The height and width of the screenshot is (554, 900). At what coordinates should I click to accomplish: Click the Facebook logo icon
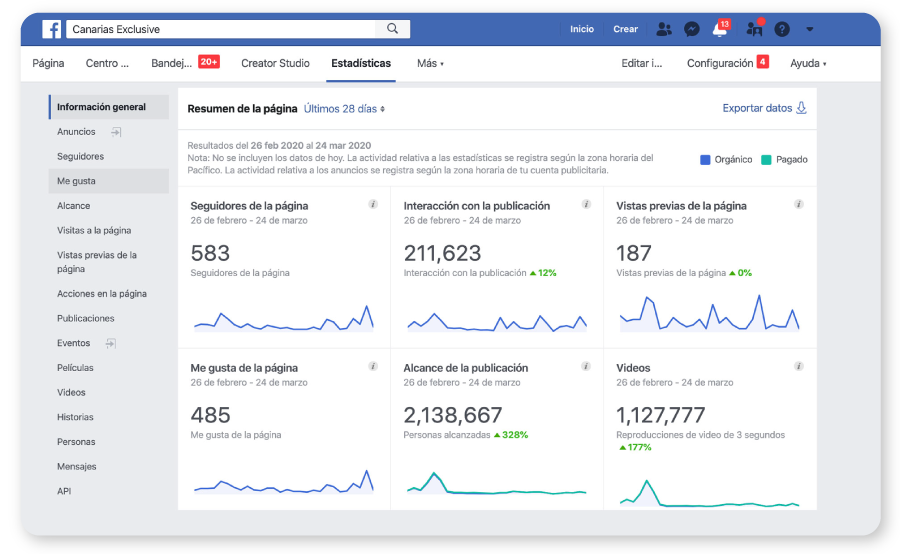tap(51, 29)
